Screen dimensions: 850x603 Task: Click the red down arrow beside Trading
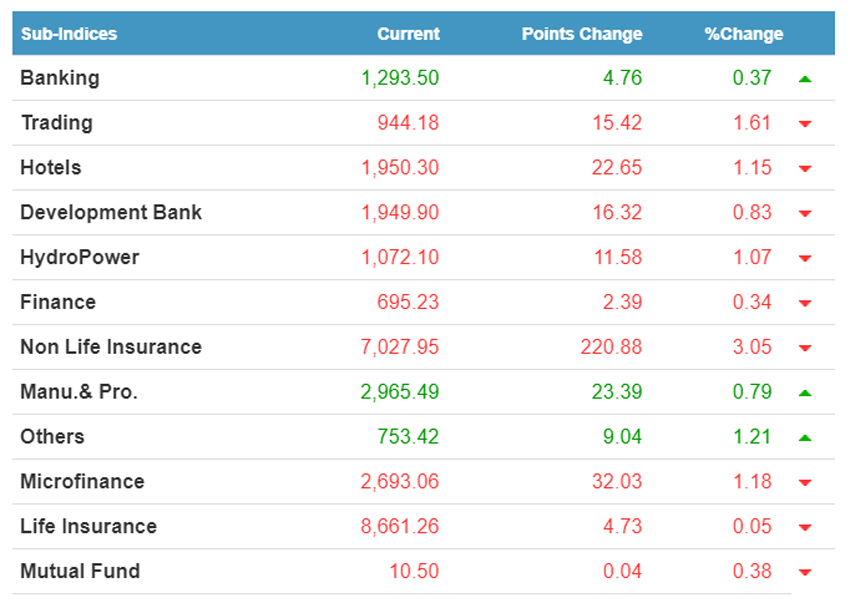[805, 124]
